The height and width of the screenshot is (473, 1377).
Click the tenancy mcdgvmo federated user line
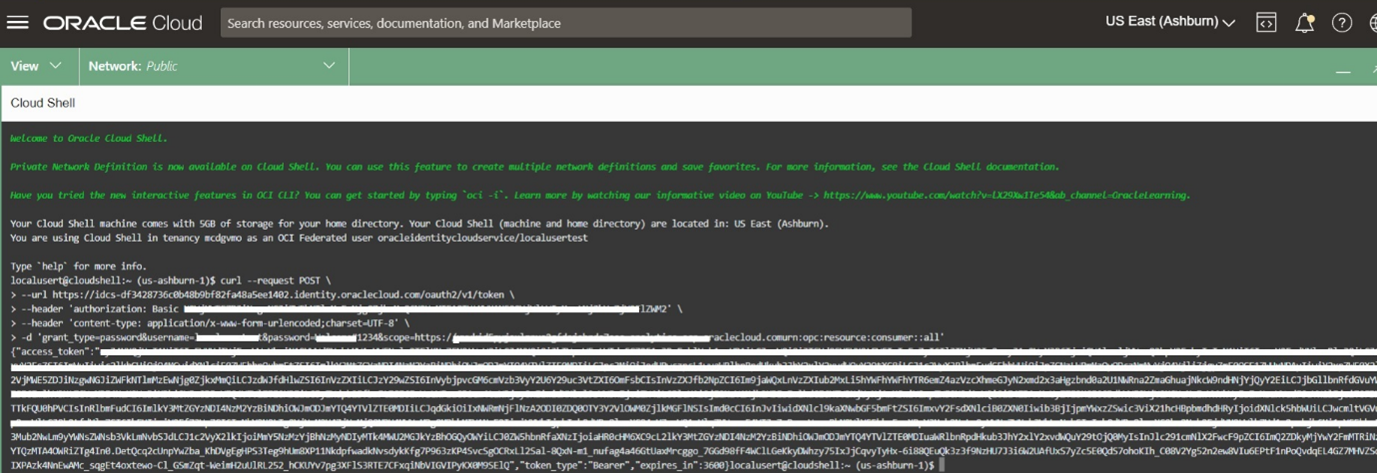tap(299, 238)
